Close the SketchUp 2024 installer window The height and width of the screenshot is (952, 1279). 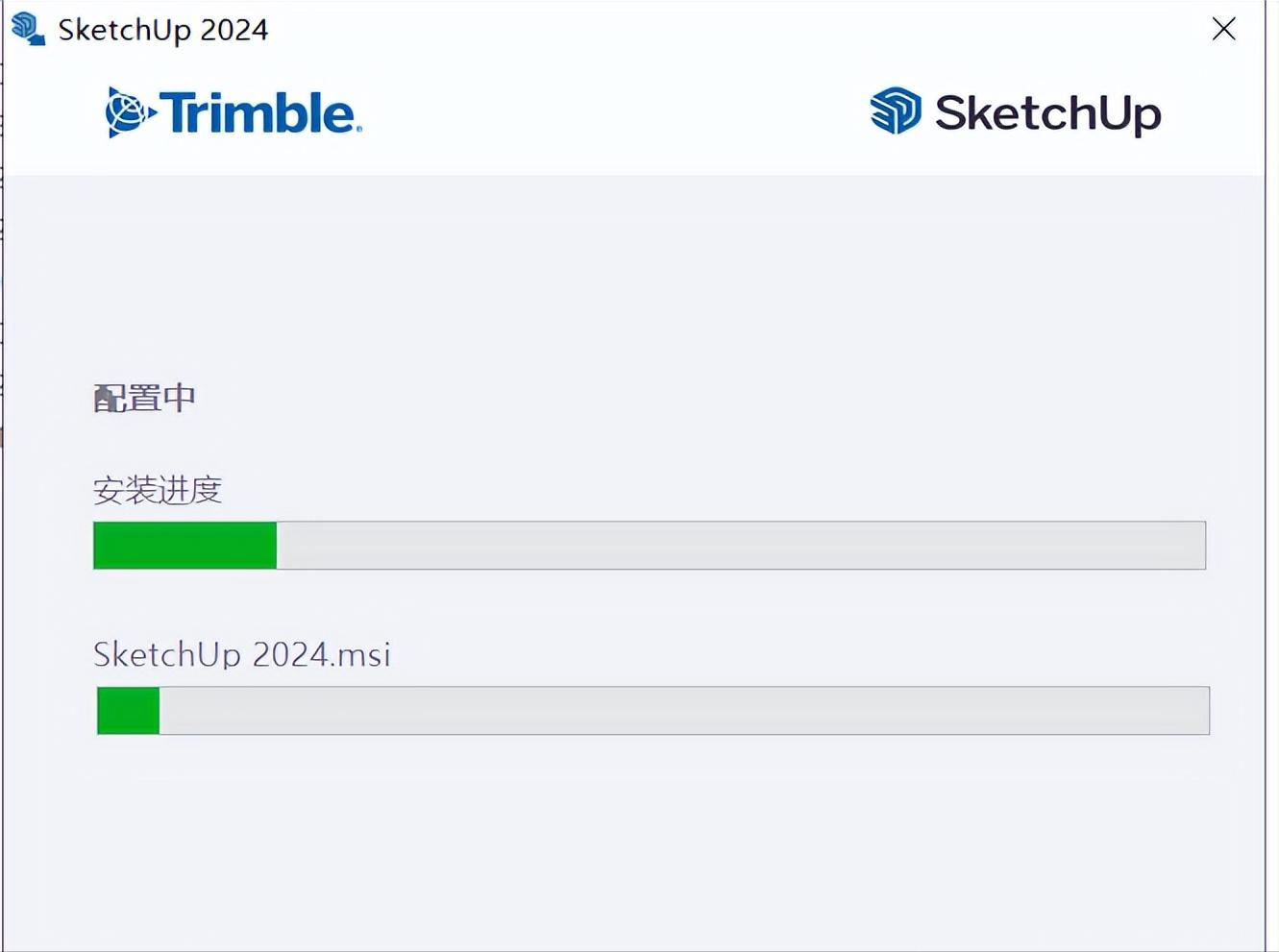pos(1223,29)
